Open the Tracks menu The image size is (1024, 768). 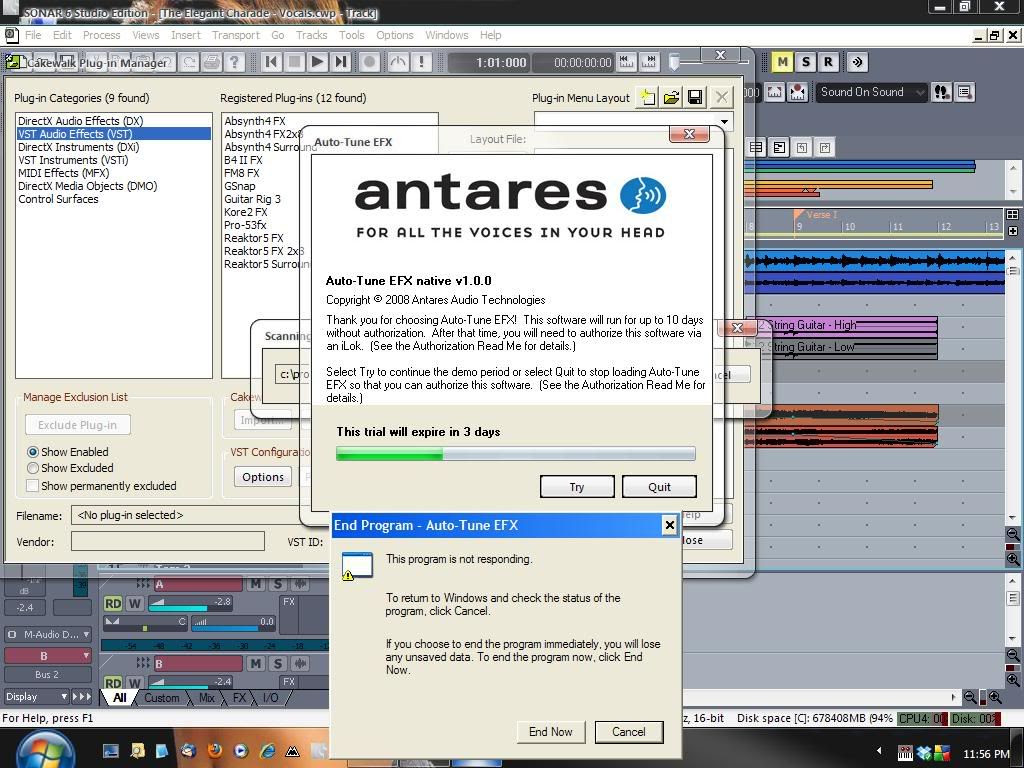[312, 35]
